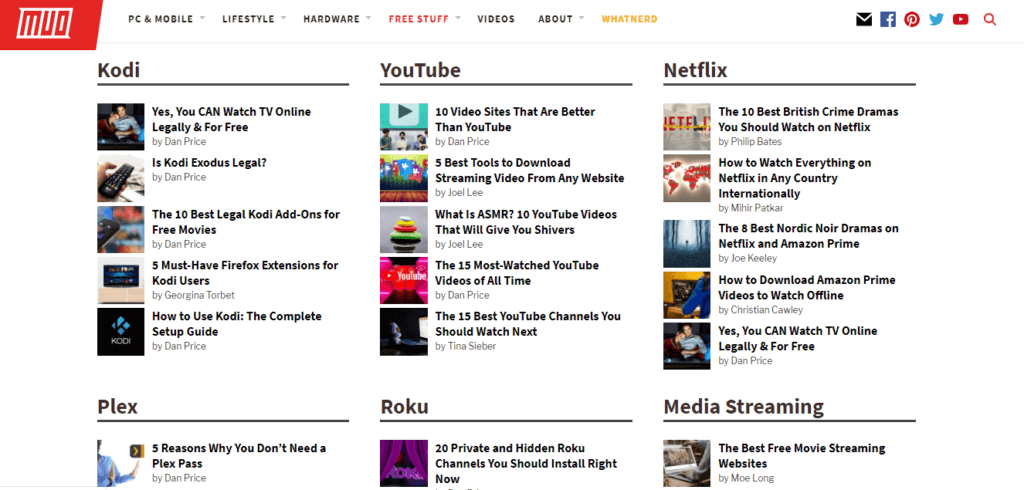Viewport: 1024px width, 490px height.
Task: Go to the Videos menu item
Action: click(496, 19)
